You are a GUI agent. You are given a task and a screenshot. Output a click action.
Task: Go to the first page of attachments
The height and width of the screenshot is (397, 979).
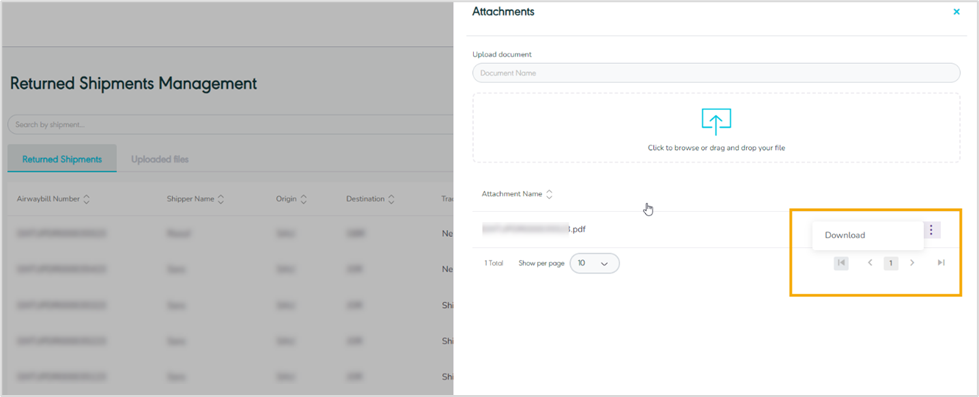(841, 263)
